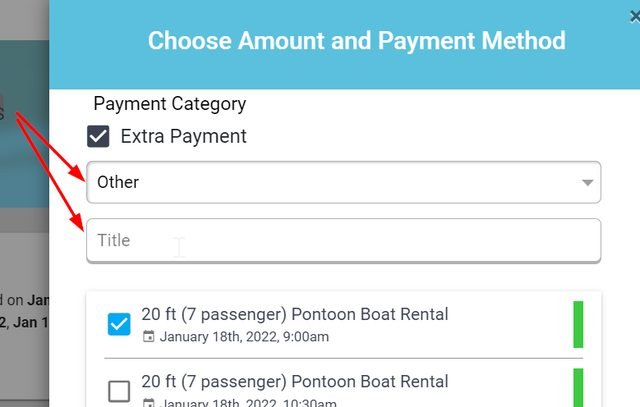
Task: Click green status bar of 9:00am rental
Action: pos(578,325)
